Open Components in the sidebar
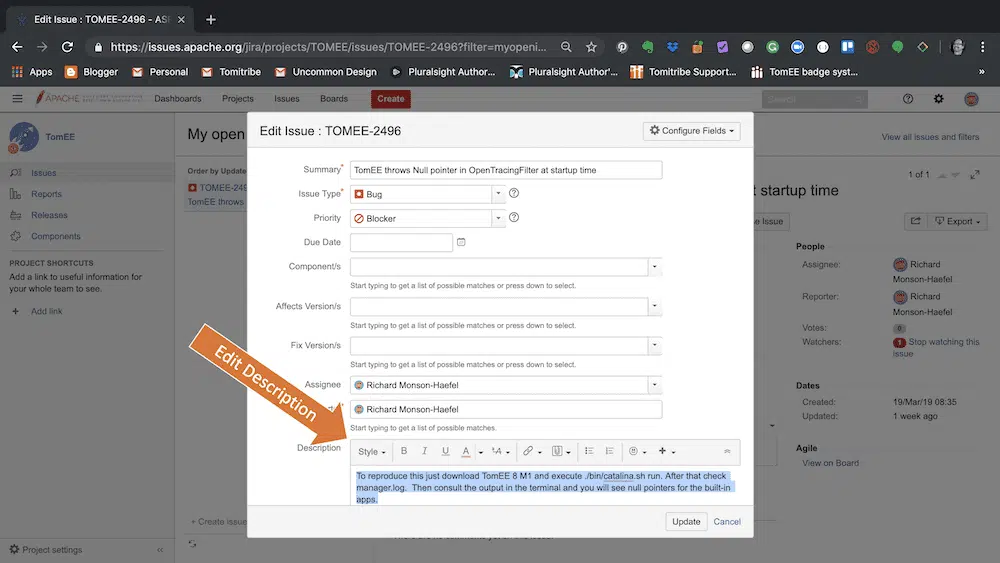This screenshot has height=563, width=1000. pyautogui.click(x=55, y=236)
